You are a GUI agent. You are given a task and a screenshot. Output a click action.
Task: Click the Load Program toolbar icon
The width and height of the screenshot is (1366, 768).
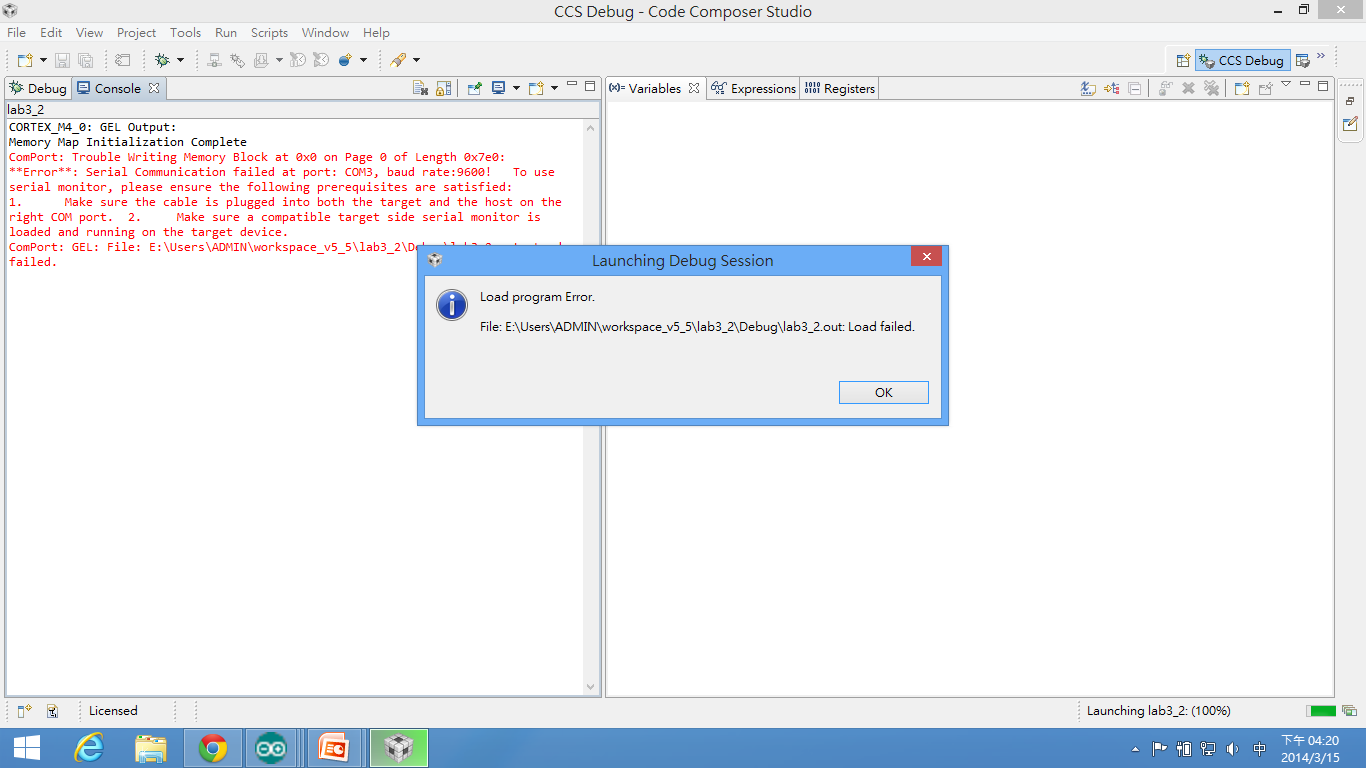click(x=261, y=60)
